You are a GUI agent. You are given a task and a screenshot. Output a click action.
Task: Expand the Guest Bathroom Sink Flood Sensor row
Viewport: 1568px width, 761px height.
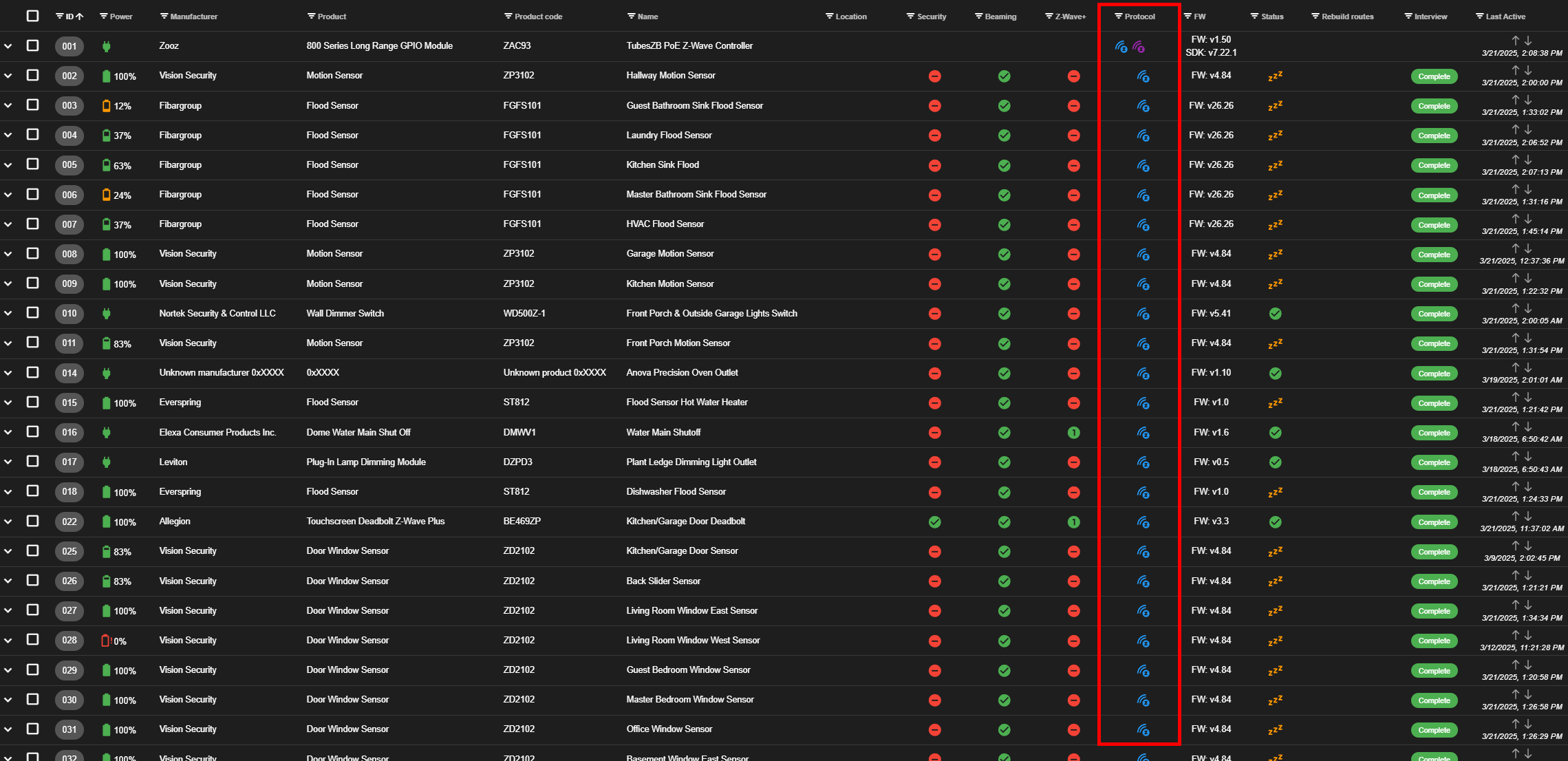click(8, 105)
